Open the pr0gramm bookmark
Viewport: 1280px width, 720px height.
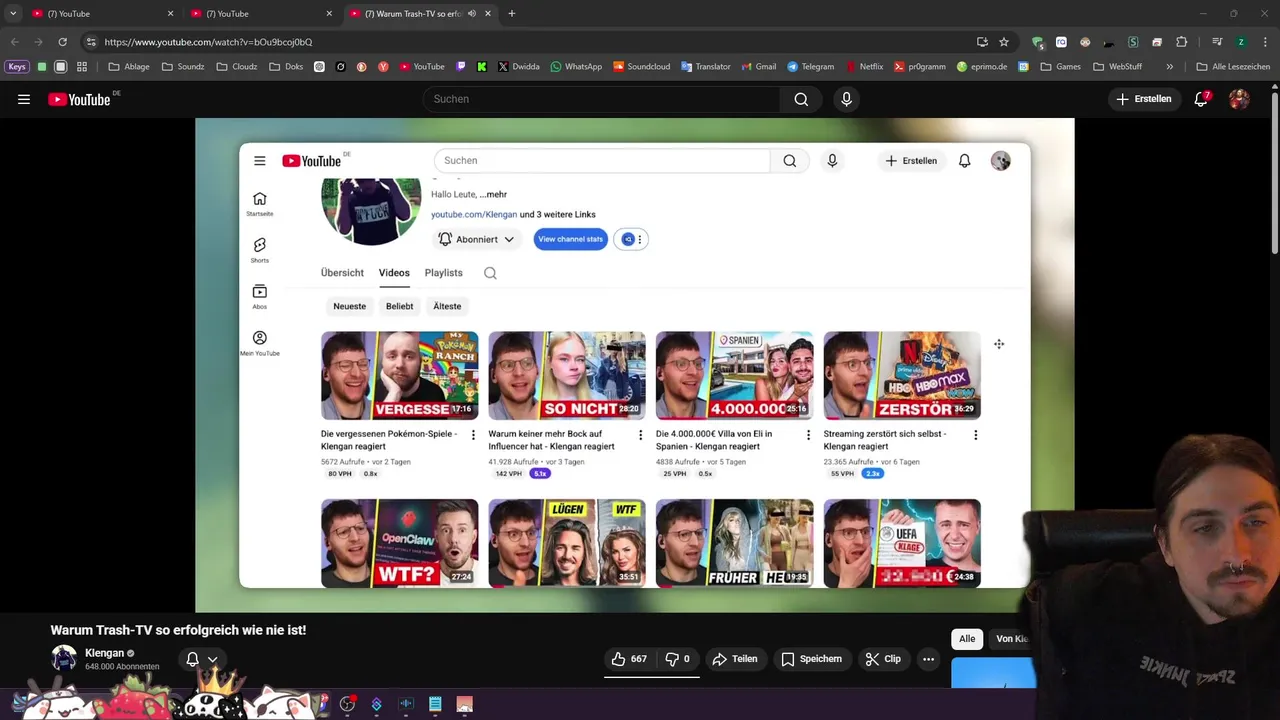919,67
